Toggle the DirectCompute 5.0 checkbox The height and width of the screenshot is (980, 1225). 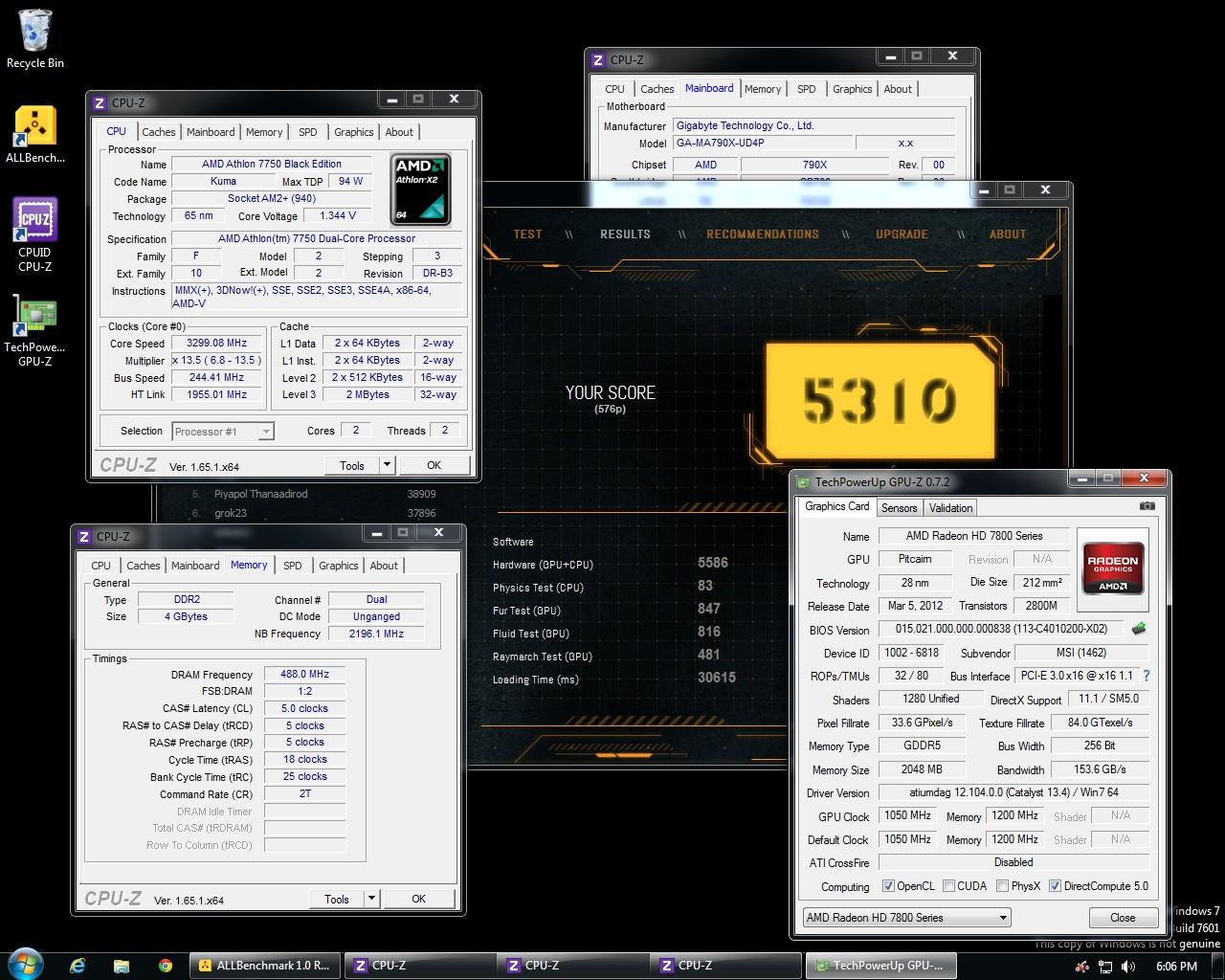coord(1056,886)
